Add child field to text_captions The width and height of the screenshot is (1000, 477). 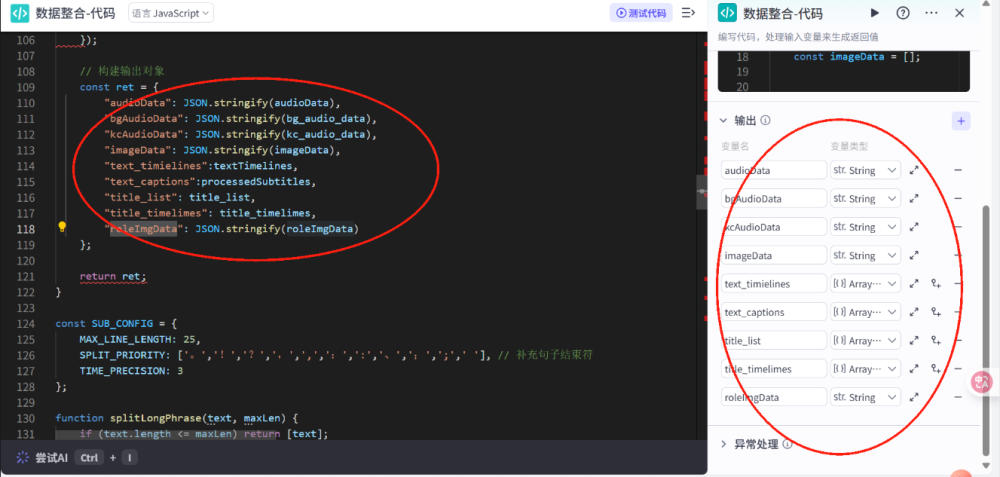(x=936, y=312)
